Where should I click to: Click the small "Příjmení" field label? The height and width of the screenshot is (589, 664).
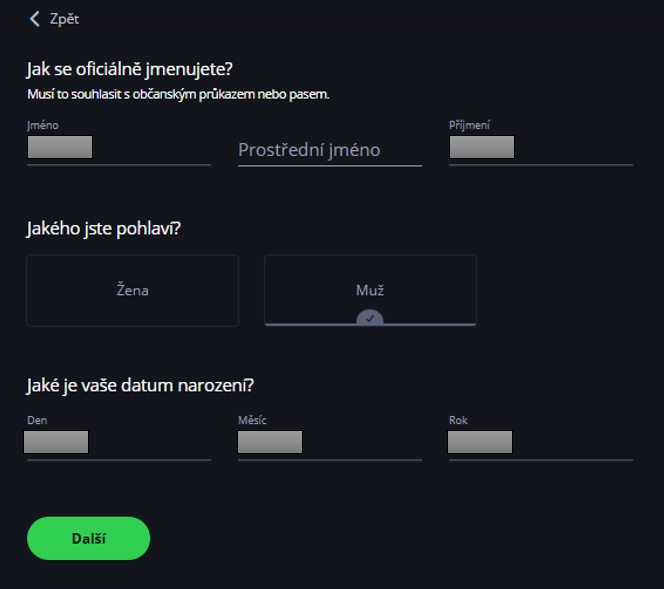coord(469,125)
